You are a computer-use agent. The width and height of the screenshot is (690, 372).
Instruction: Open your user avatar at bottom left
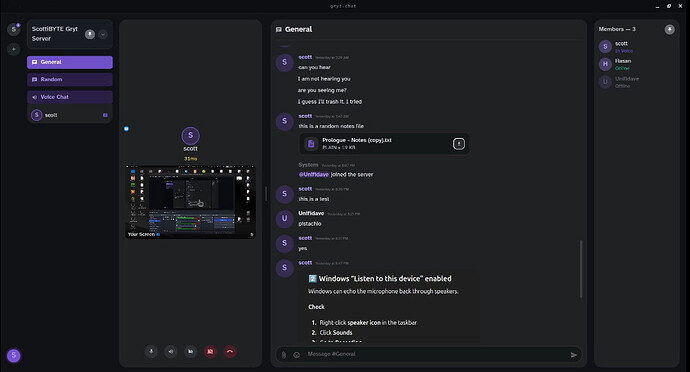click(14, 355)
